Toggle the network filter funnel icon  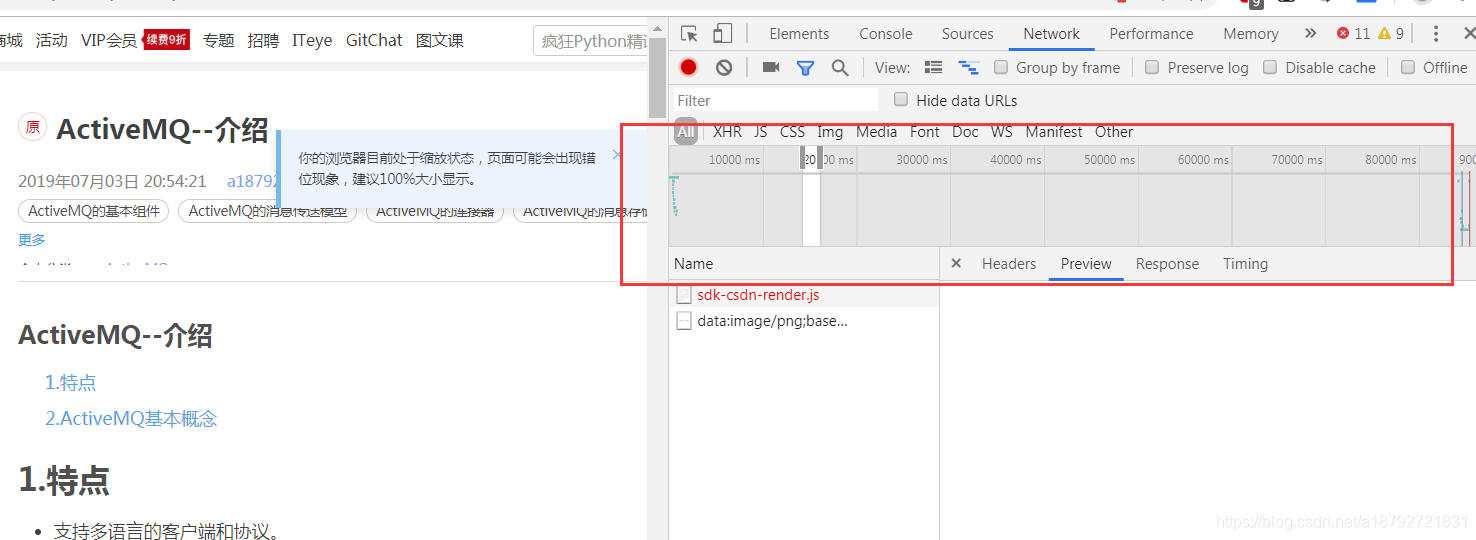coord(805,68)
